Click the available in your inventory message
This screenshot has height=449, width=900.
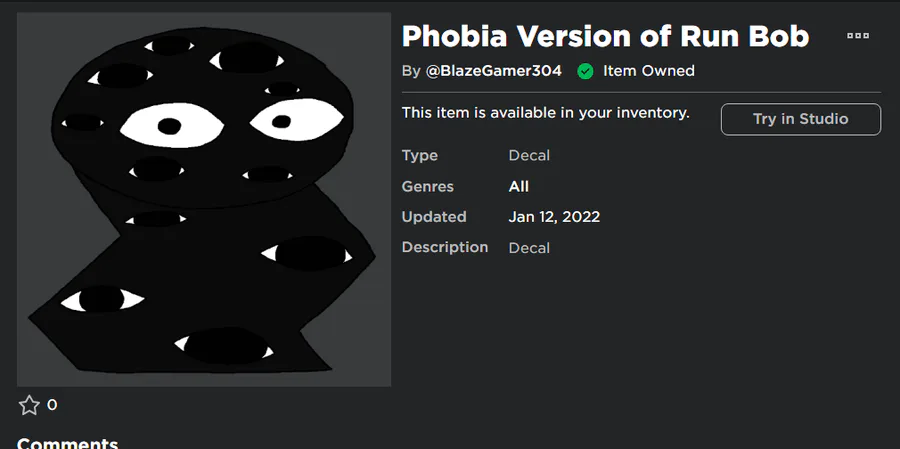pos(545,113)
